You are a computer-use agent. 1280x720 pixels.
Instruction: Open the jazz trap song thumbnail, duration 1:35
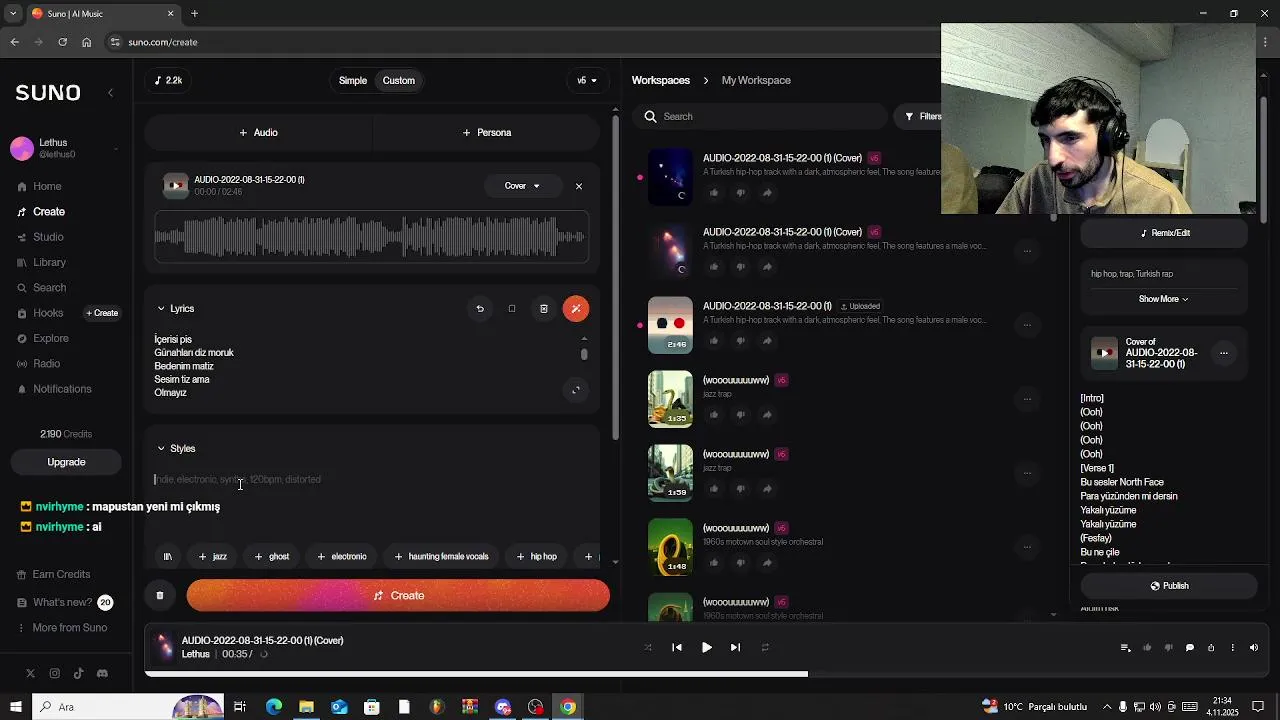[670, 399]
